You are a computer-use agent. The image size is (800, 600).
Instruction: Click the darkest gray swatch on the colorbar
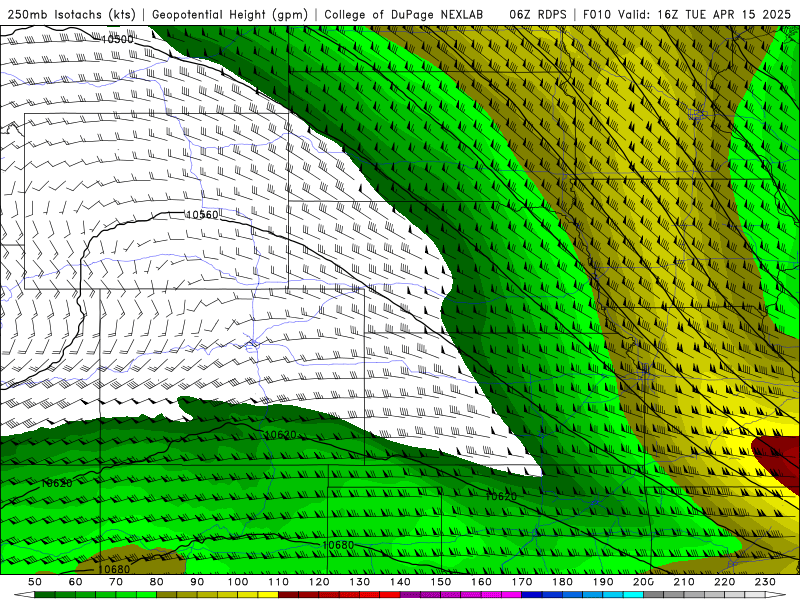pos(654,594)
